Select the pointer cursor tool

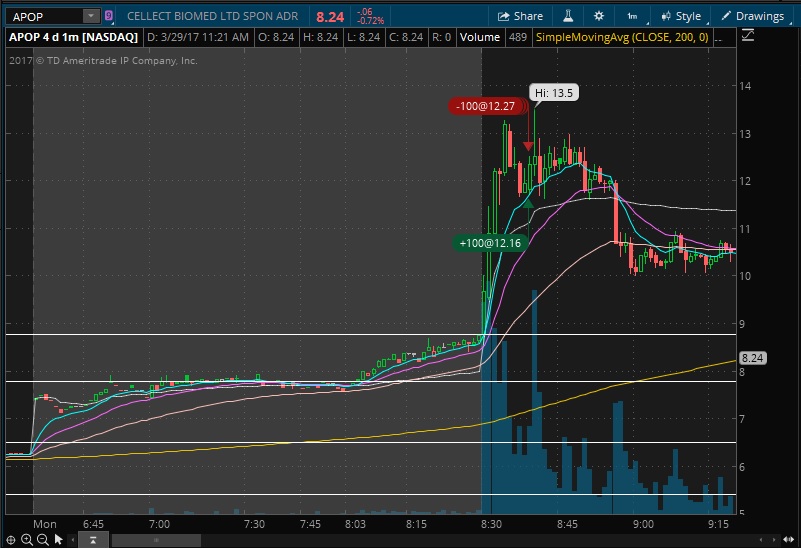[58, 539]
